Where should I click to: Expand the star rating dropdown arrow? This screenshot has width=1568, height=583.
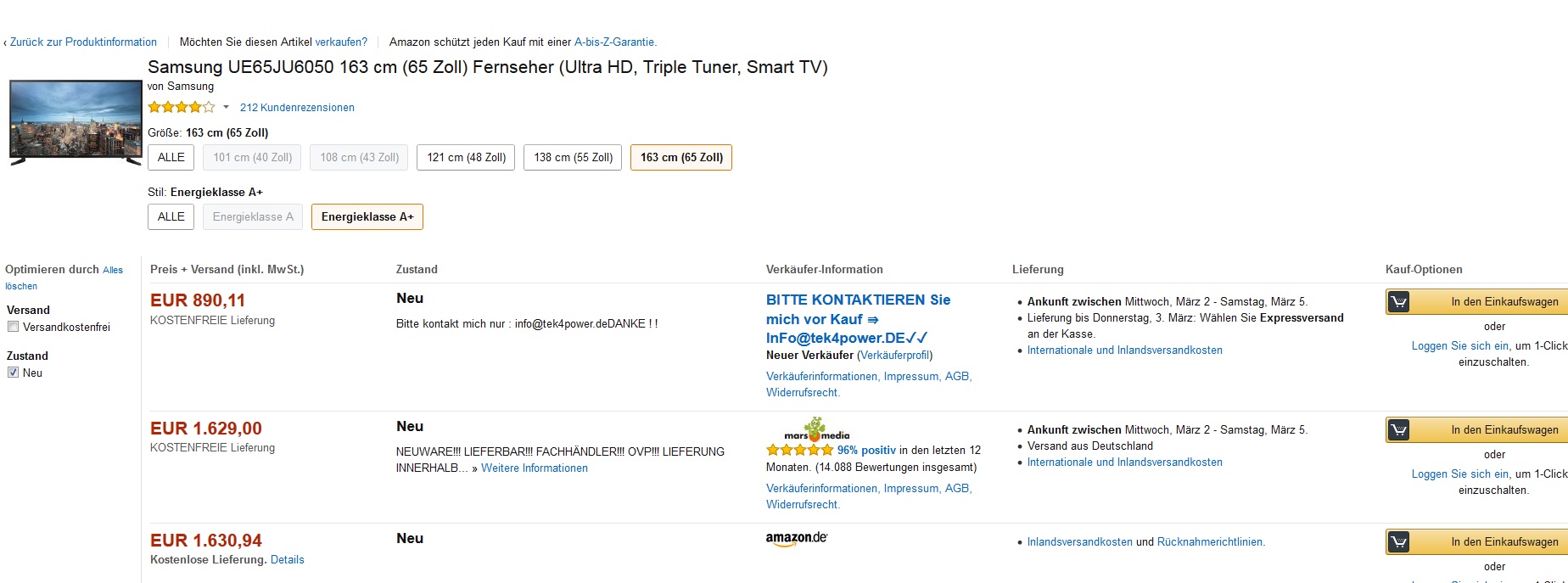click(x=226, y=108)
